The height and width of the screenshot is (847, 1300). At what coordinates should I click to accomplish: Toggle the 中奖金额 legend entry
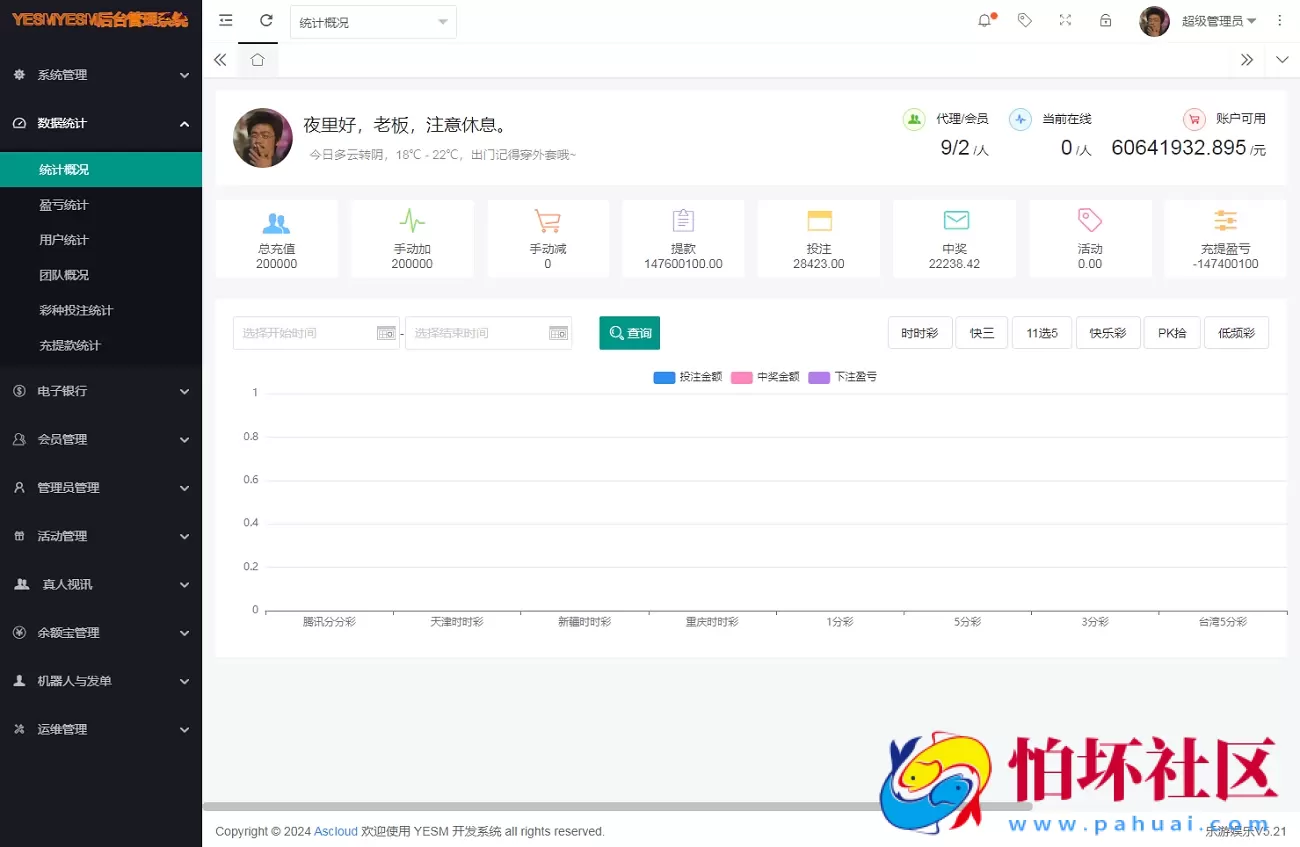766,377
